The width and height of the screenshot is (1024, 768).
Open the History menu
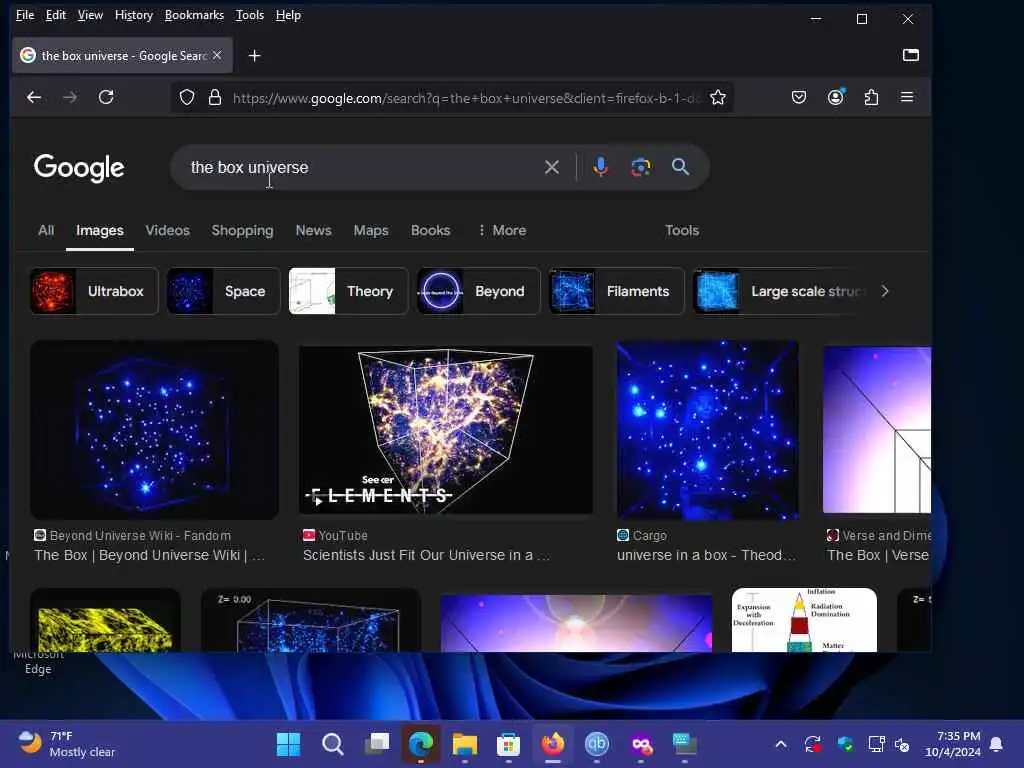[x=134, y=15]
